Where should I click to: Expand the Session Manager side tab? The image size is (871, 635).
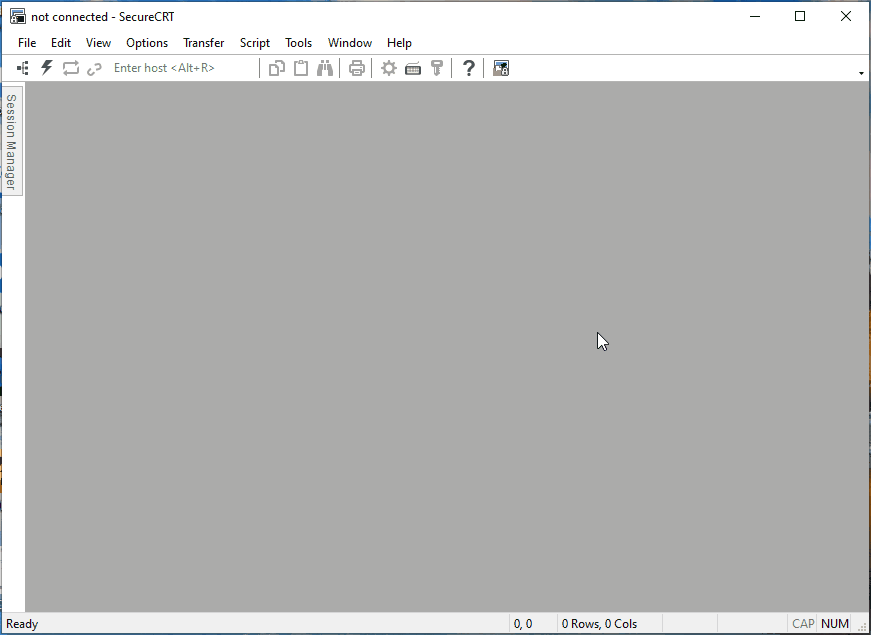coord(12,141)
